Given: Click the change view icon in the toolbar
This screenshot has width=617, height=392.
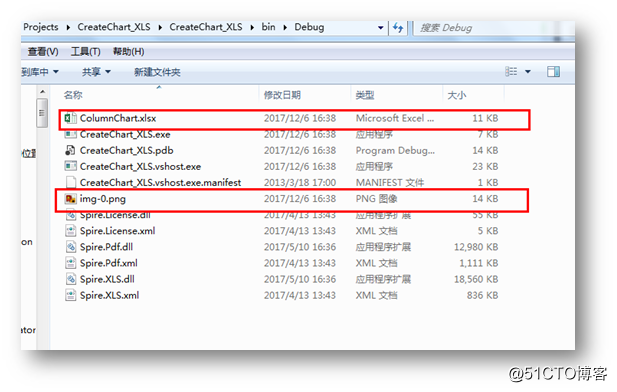Looking at the screenshot, I should 511,72.
